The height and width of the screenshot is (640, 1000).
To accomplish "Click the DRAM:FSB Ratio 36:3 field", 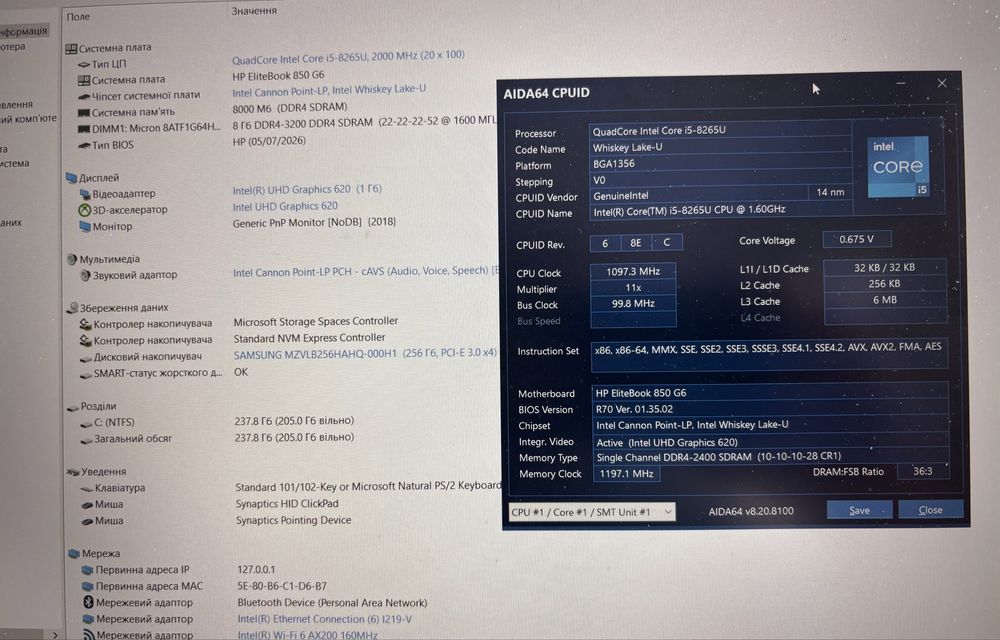I will coord(923,472).
